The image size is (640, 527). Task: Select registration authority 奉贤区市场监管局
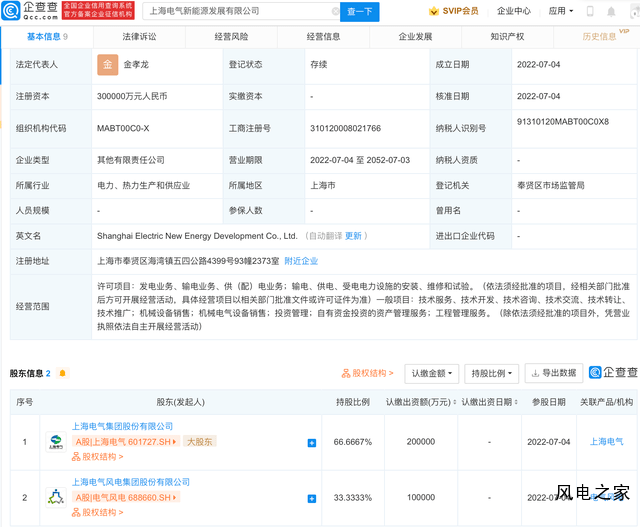(551, 186)
